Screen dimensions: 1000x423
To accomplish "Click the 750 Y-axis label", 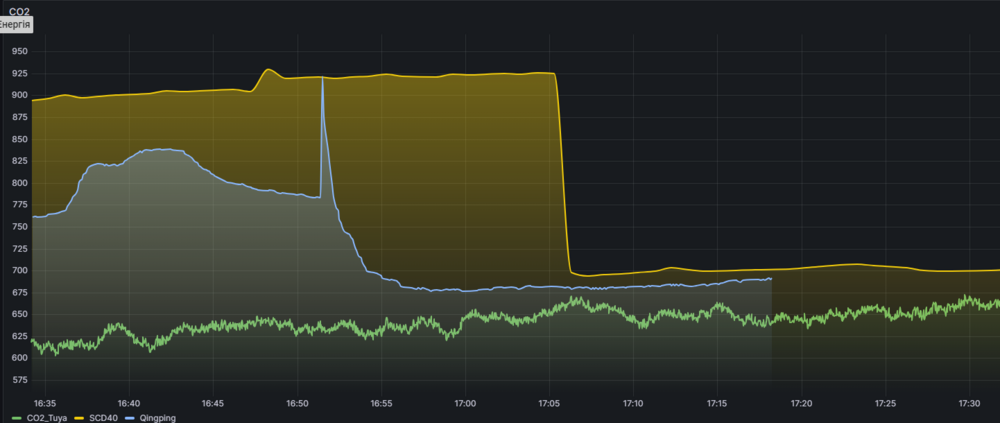I will click(x=20, y=227).
